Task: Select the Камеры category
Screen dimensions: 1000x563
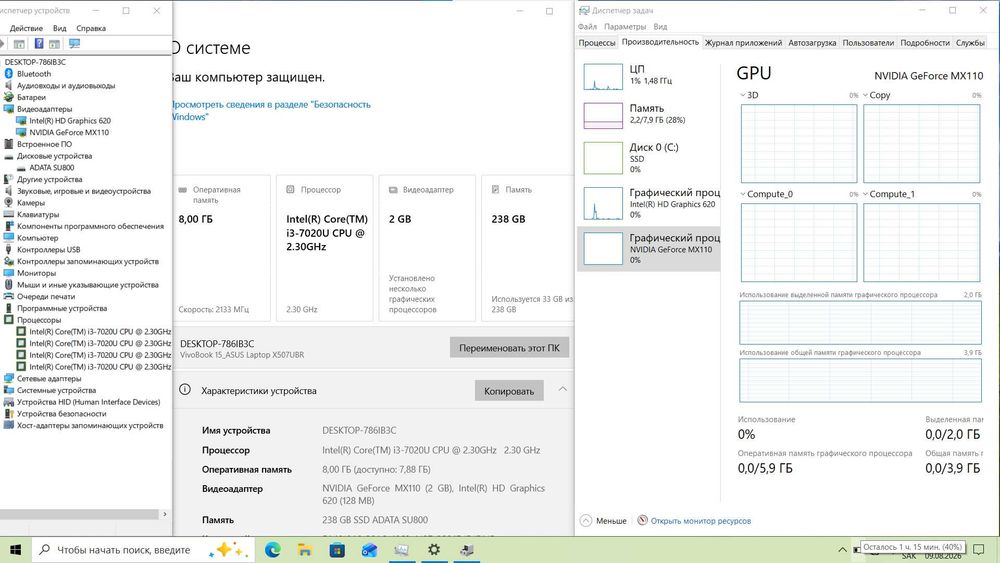Action: [x=31, y=203]
